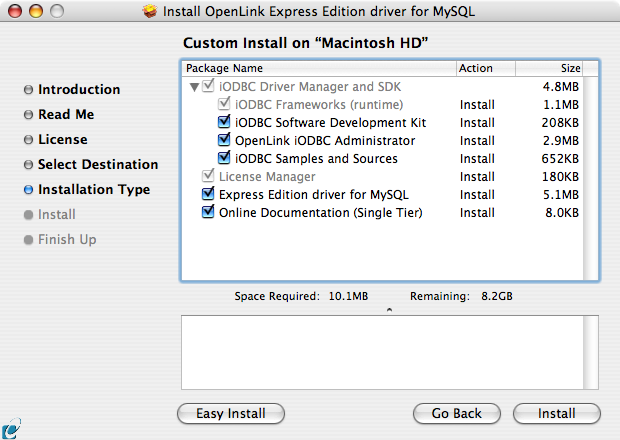The height and width of the screenshot is (440, 620).
Task: Click the small splitter handle below Space Required
Action: (389, 310)
